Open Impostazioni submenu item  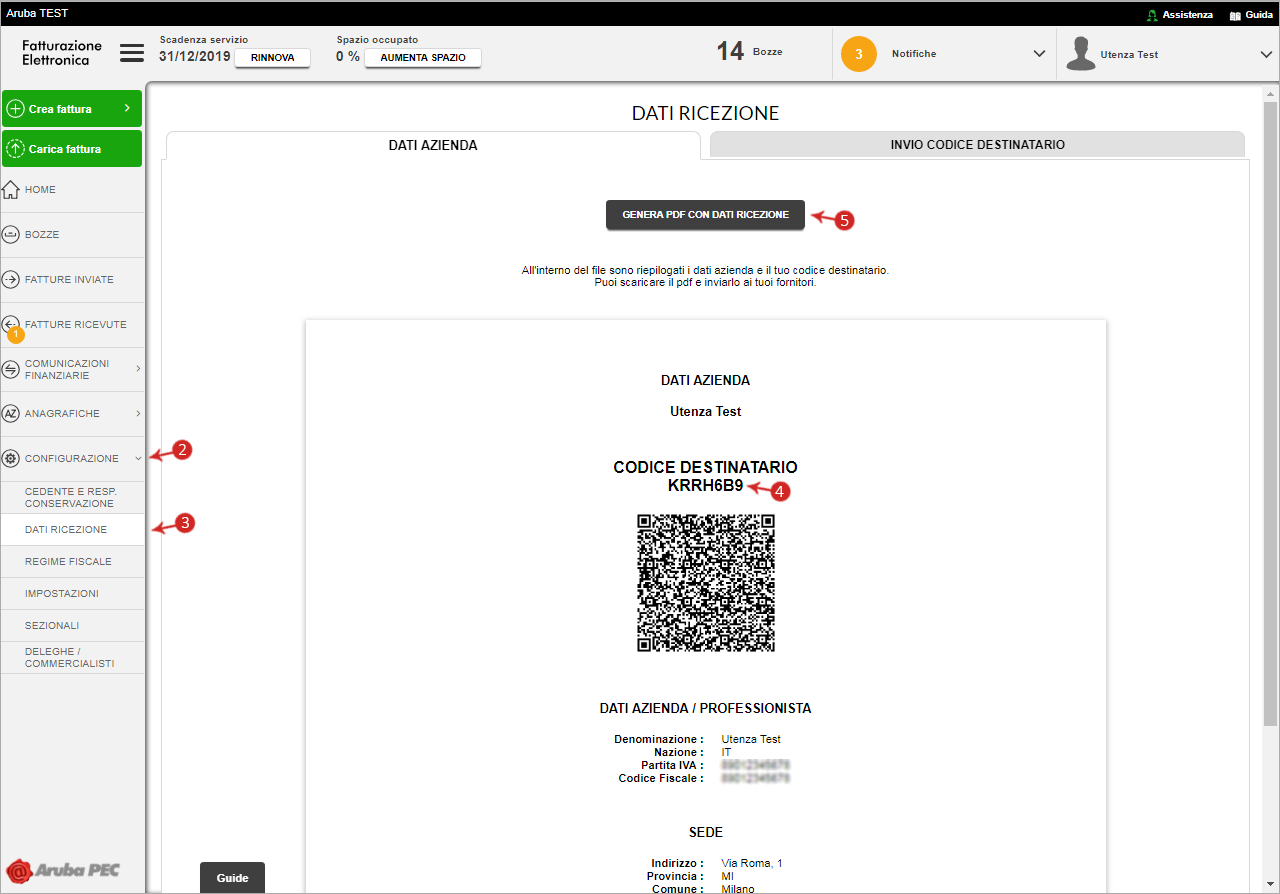[72, 593]
